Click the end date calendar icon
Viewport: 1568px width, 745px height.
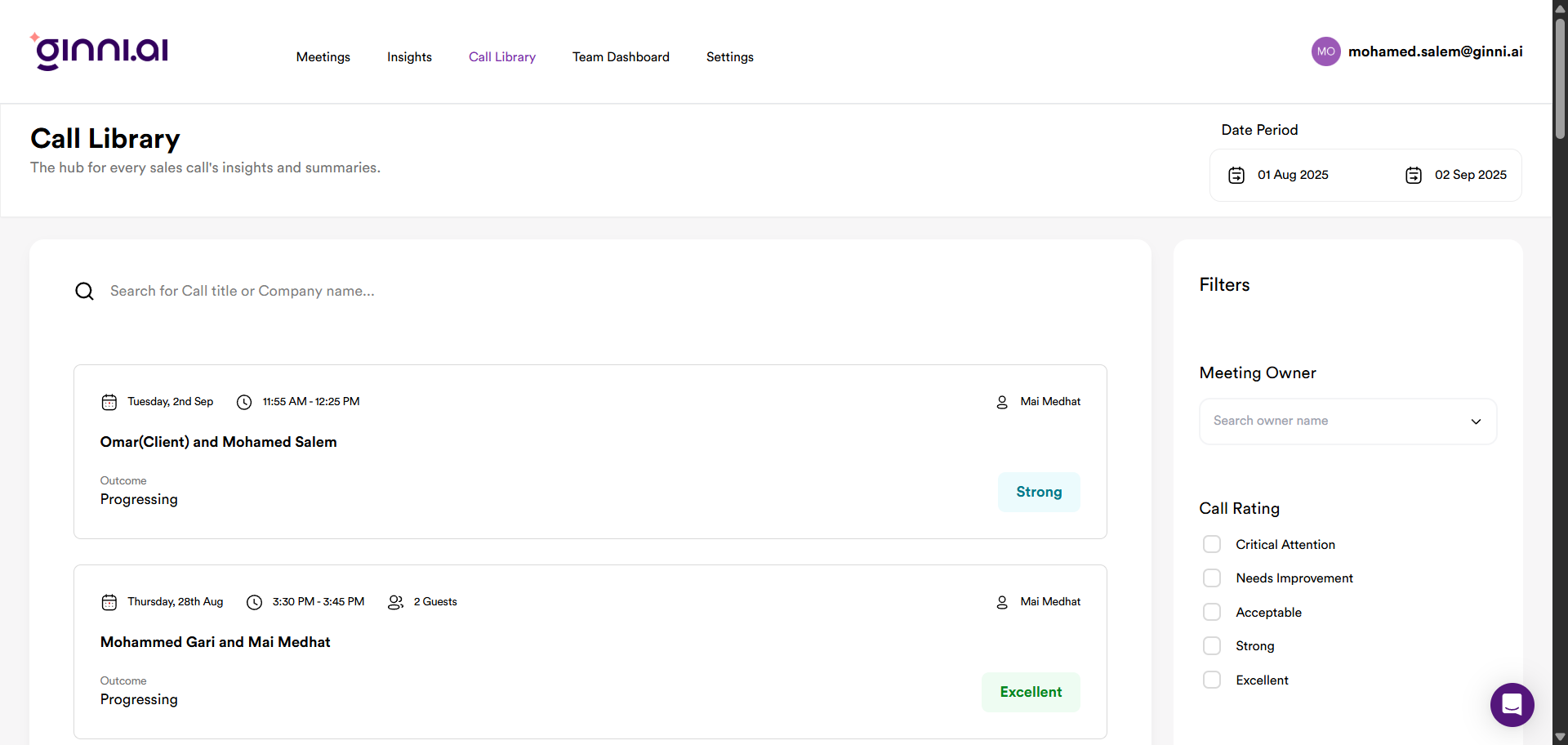(x=1414, y=176)
